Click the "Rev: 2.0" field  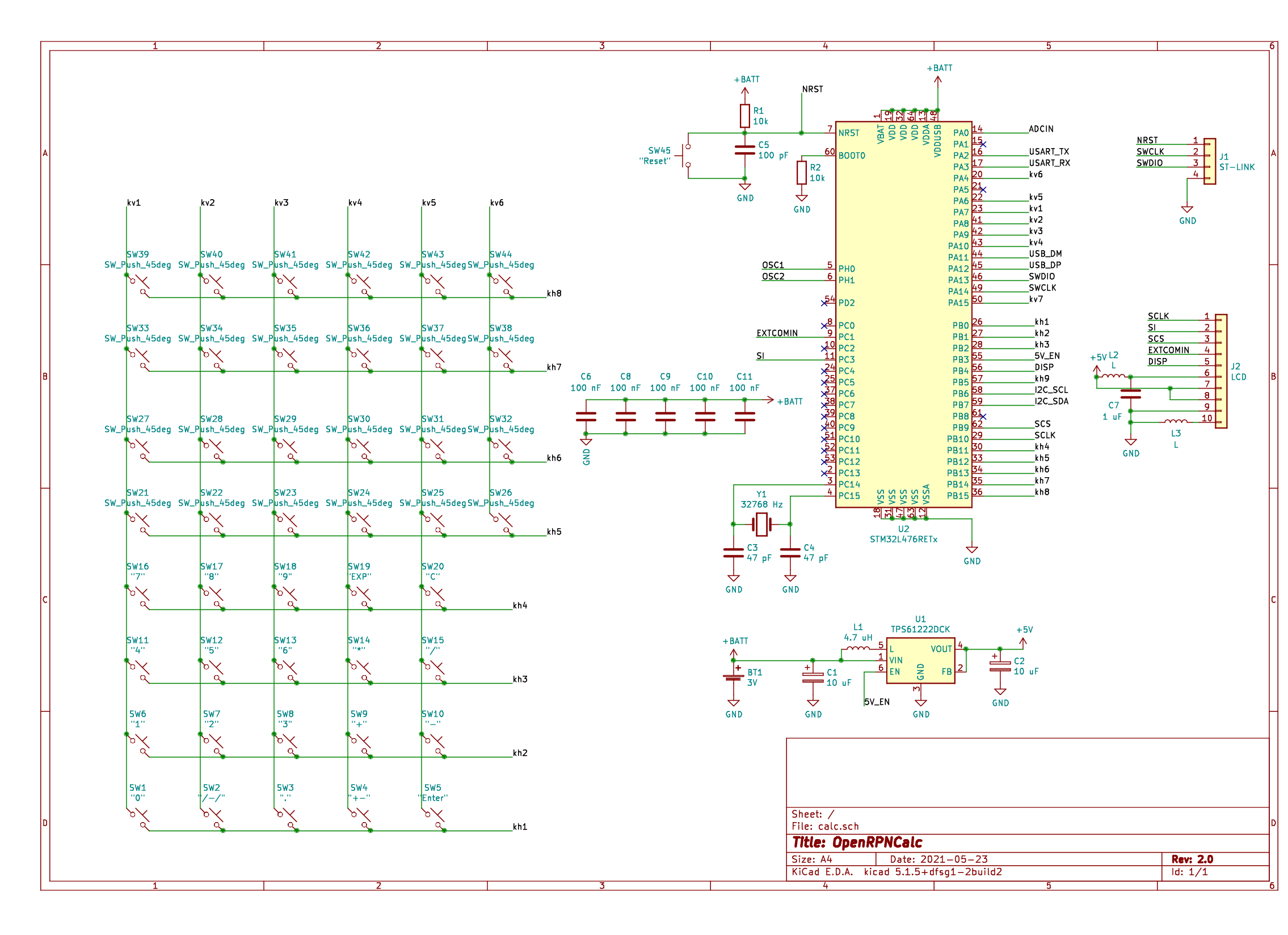pos(1193,859)
